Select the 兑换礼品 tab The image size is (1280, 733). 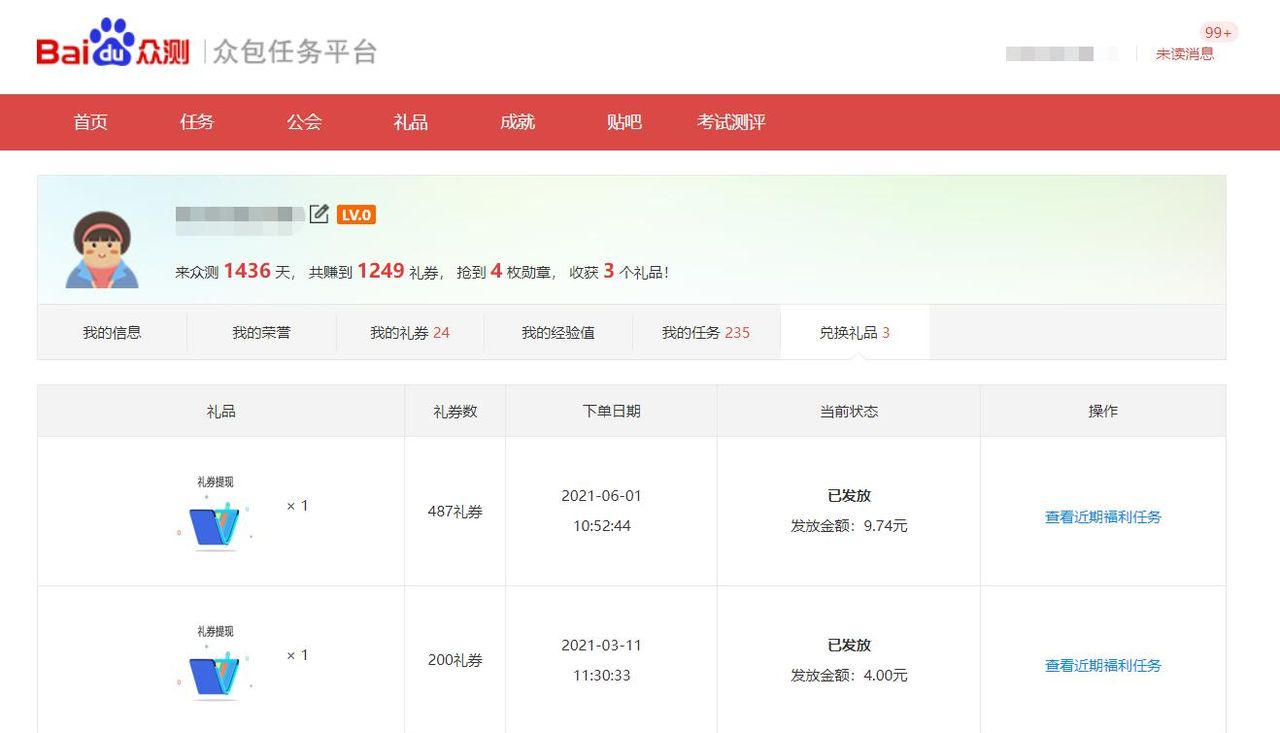(855, 332)
